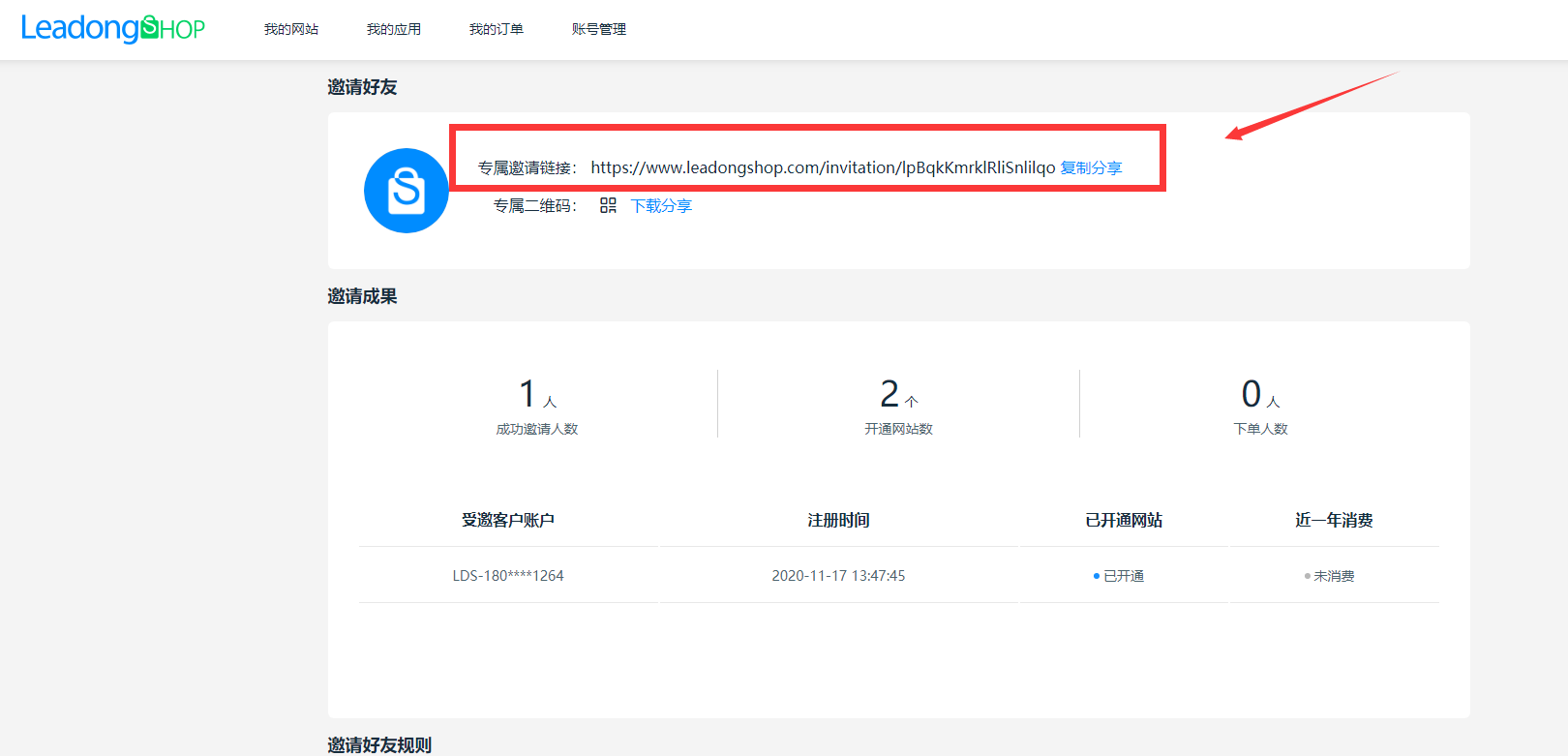Click the 成功邀请人数 statistic label
The height and width of the screenshot is (756, 1568).
click(x=537, y=429)
